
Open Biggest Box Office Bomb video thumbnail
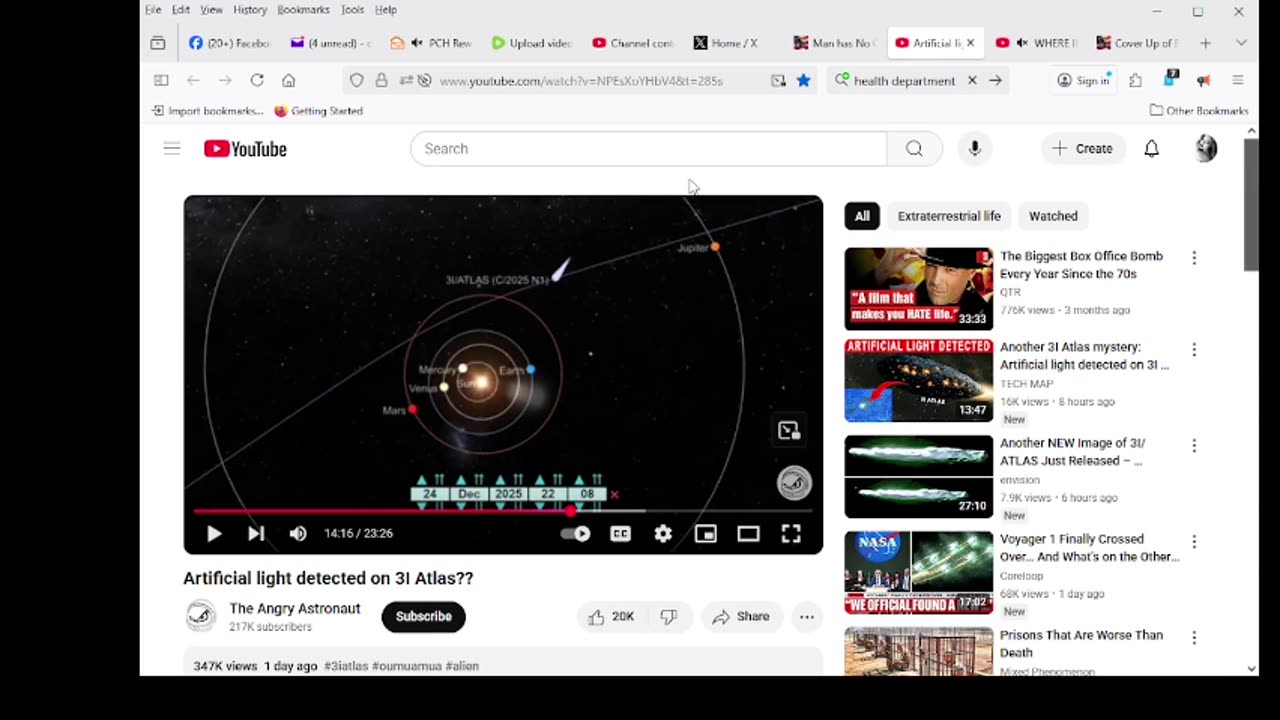(x=919, y=289)
